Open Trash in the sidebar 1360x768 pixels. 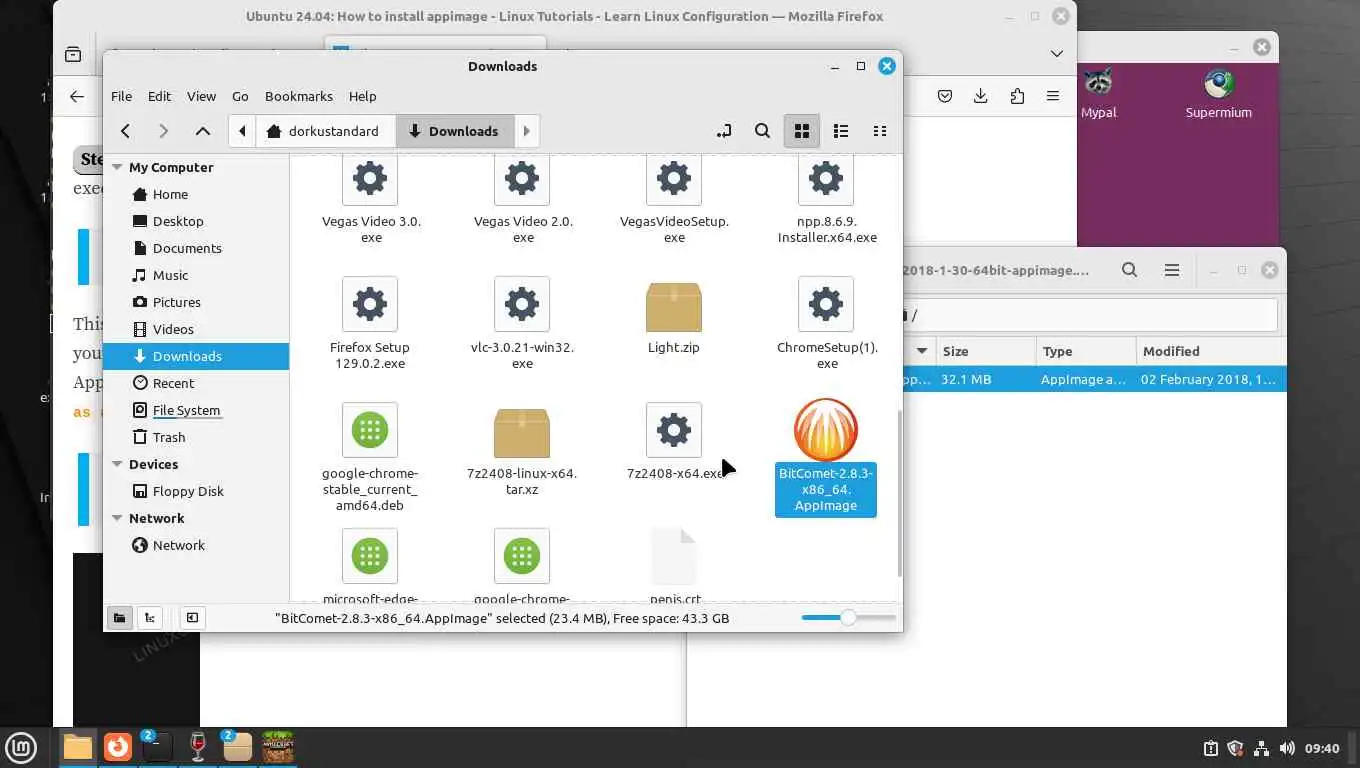pyautogui.click(x=196, y=437)
